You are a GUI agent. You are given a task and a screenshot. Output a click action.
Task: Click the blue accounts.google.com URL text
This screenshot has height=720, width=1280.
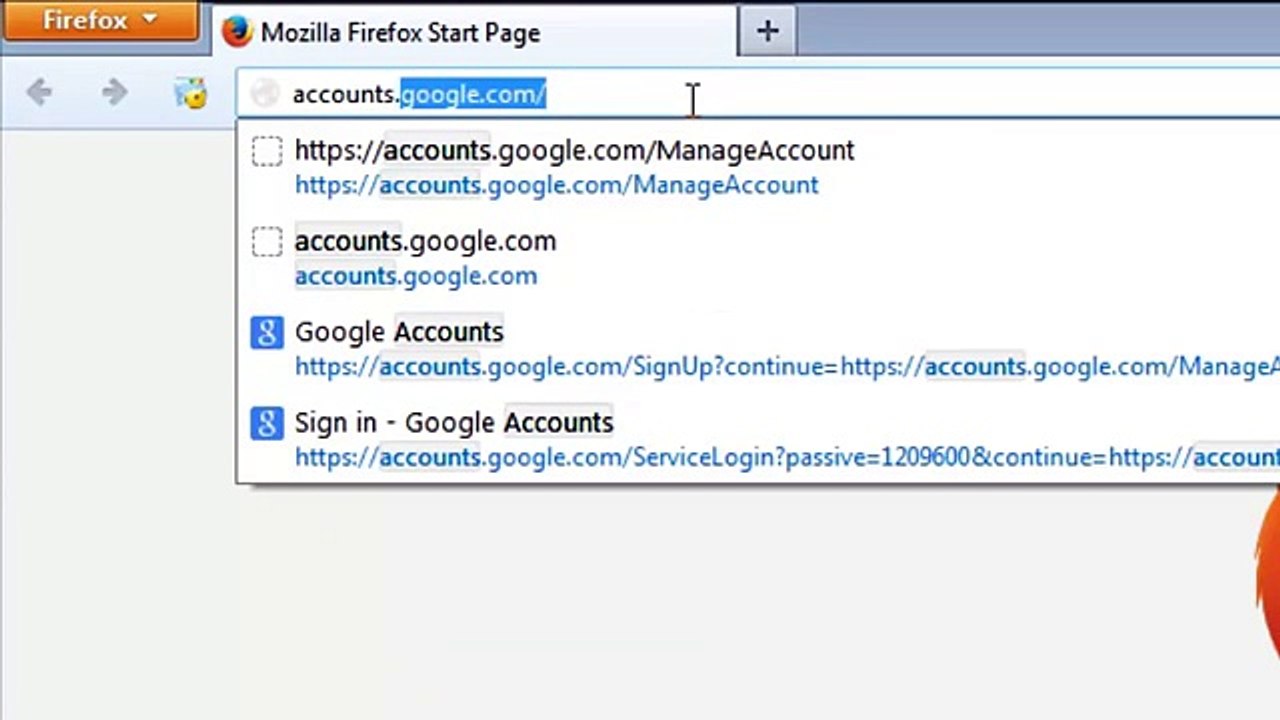(415, 276)
